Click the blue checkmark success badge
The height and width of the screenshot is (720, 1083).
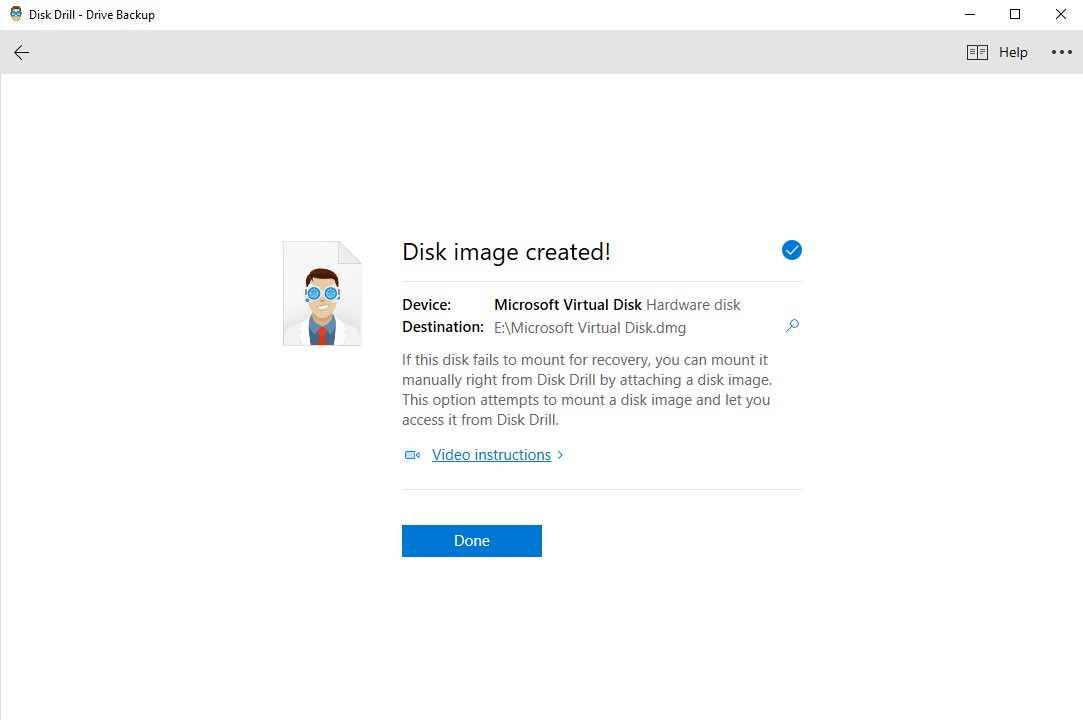792,250
